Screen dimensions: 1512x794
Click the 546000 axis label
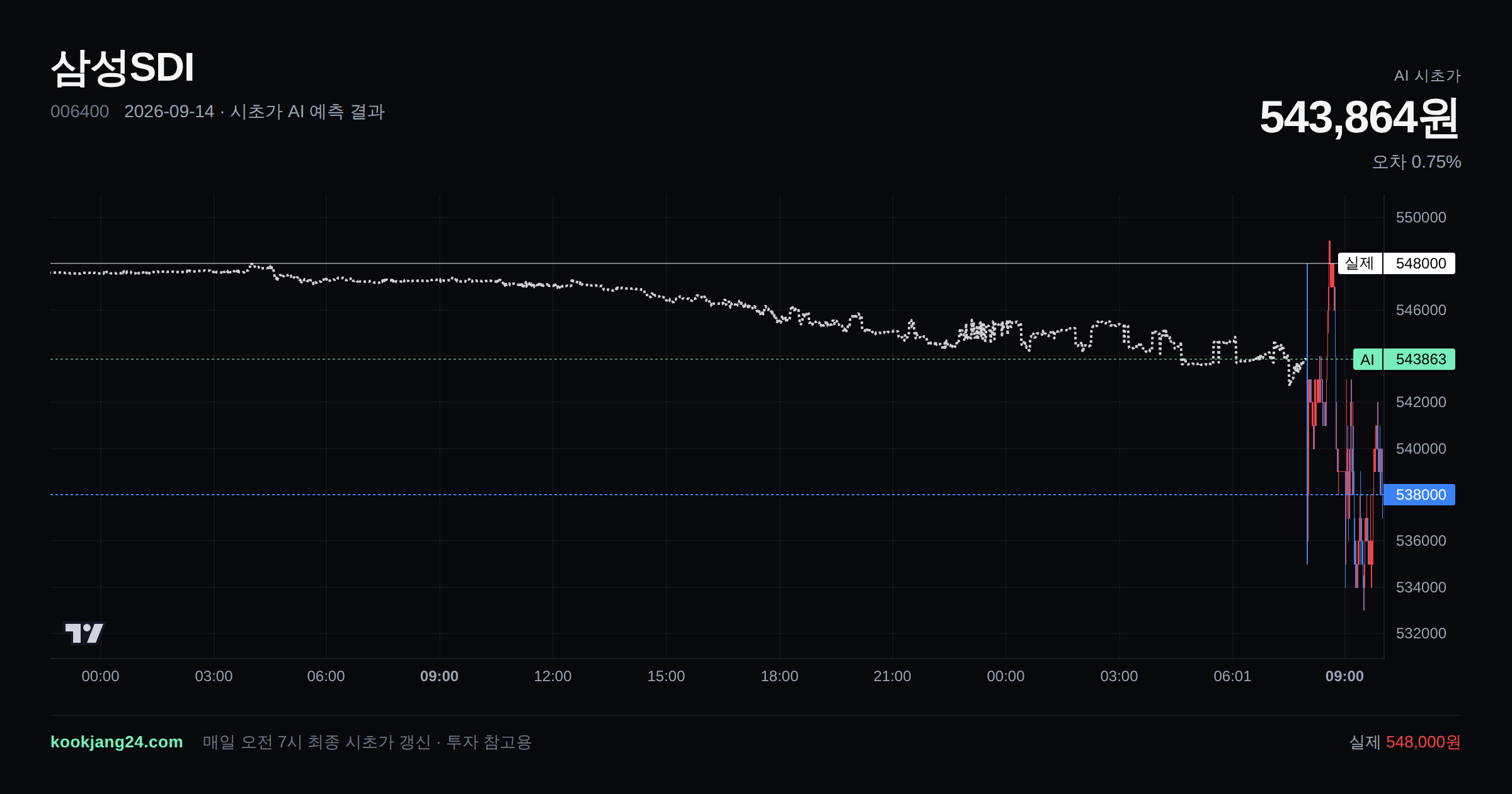point(1421,310)
